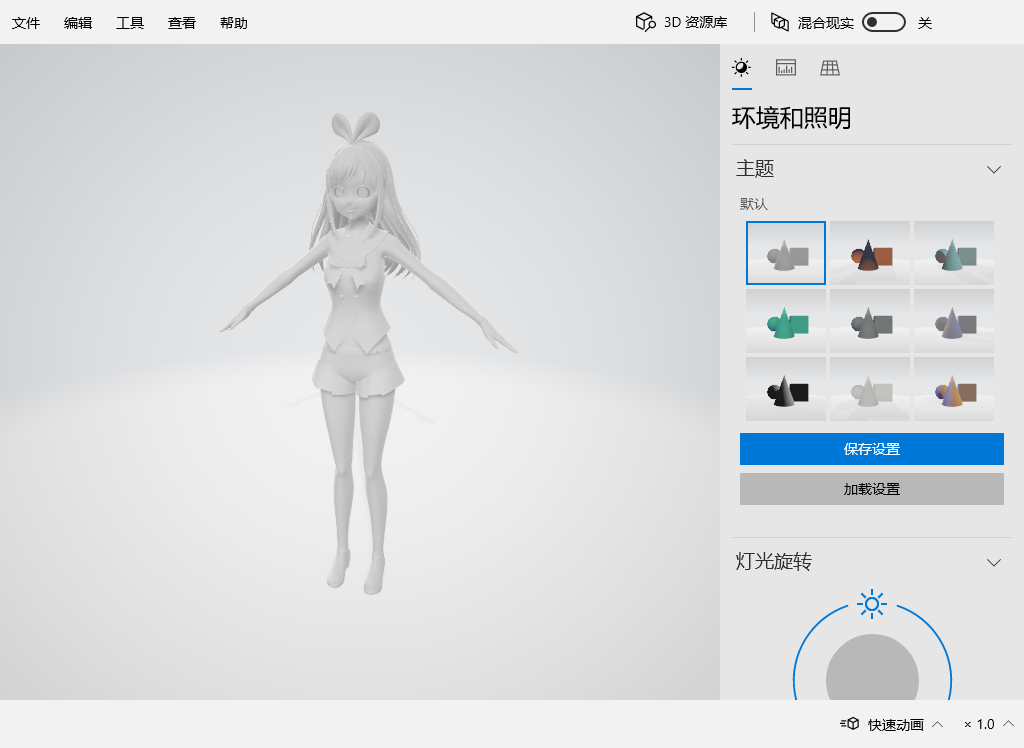Click the gray light rotation dial center
The height and width of the screenshot is (748, 1024).
point(872,668)
